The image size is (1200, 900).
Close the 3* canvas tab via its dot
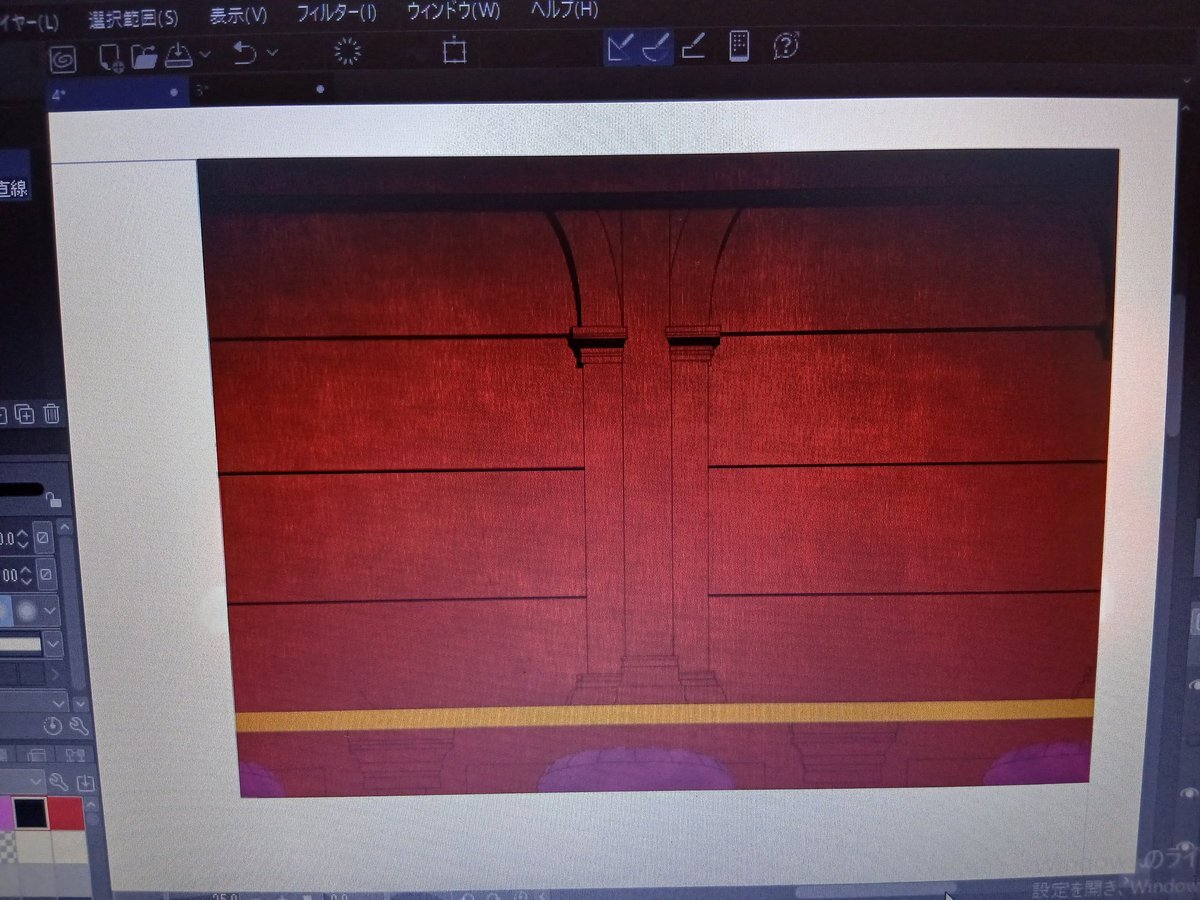coord(320,89)
